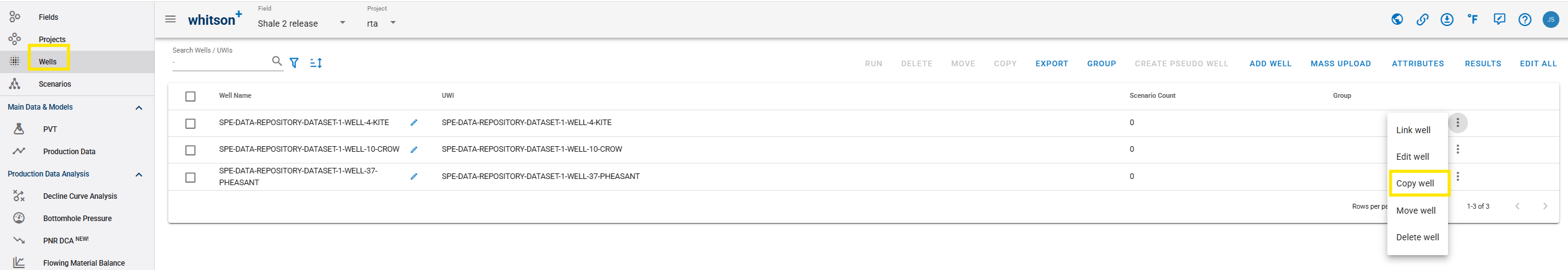Select the WELL-4-KITE row checkbox

[191, 124]
